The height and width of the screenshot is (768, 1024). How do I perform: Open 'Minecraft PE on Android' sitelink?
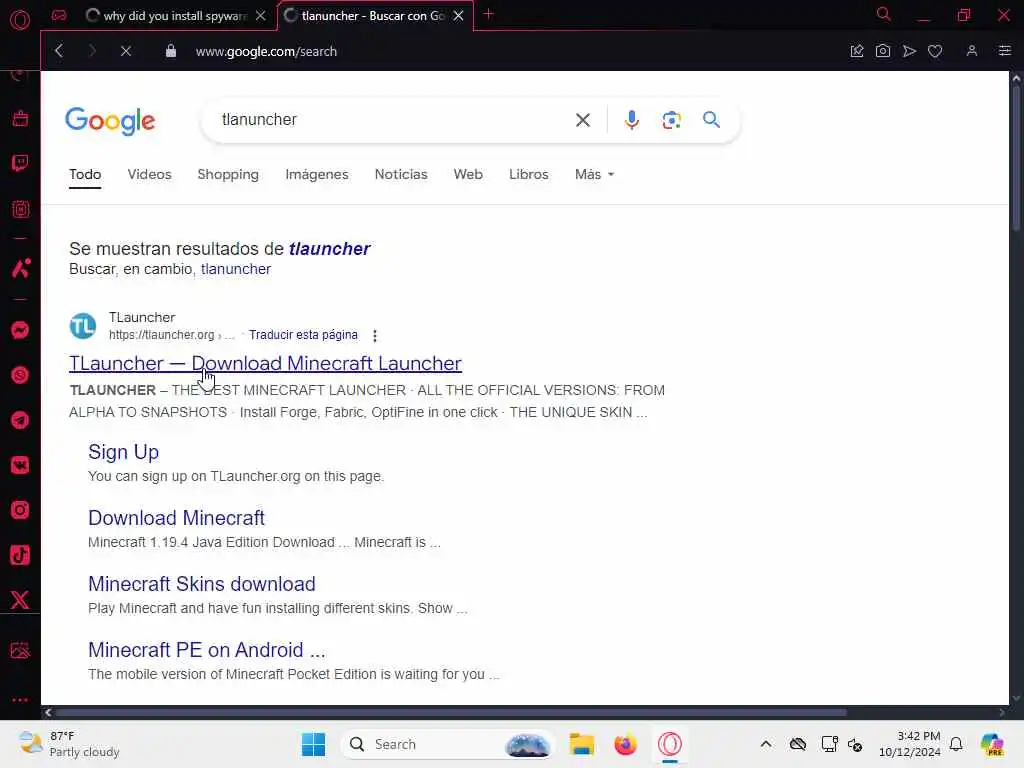[x=206, y=650]
